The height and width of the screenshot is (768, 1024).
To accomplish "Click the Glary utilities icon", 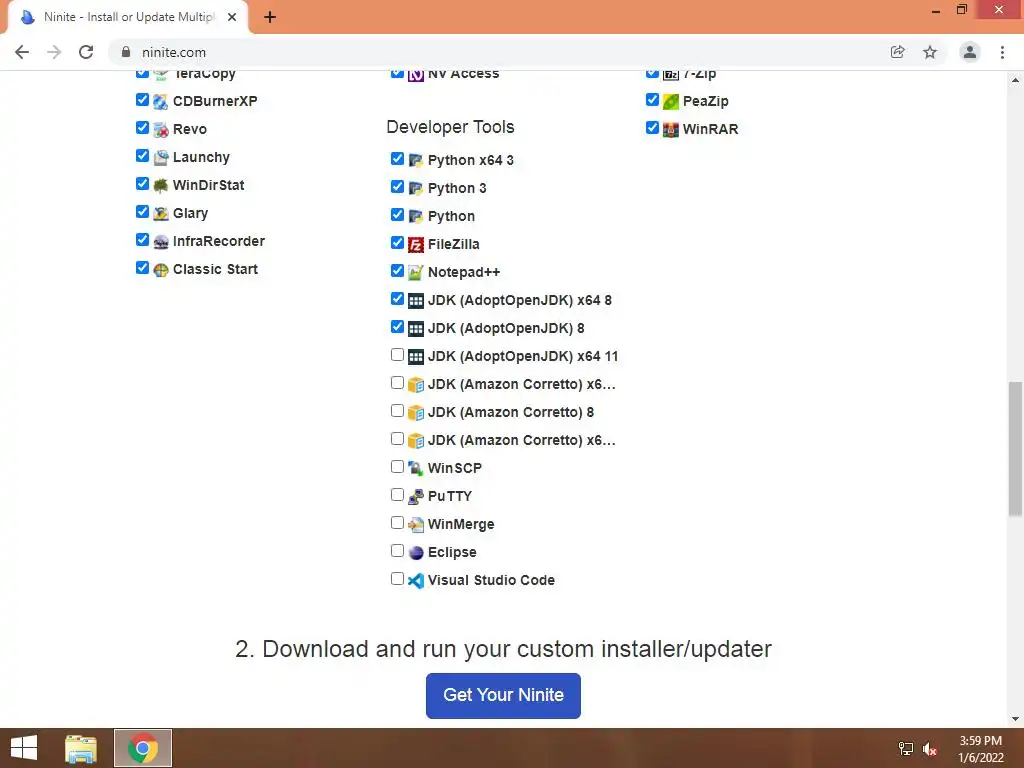I will [x=161, y=214].
